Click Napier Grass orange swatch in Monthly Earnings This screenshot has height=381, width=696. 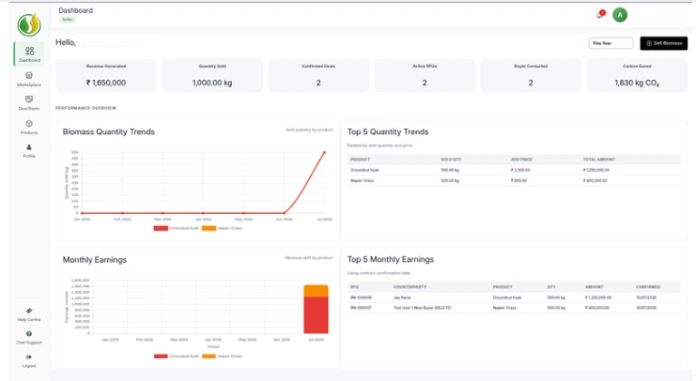[209, 356]
